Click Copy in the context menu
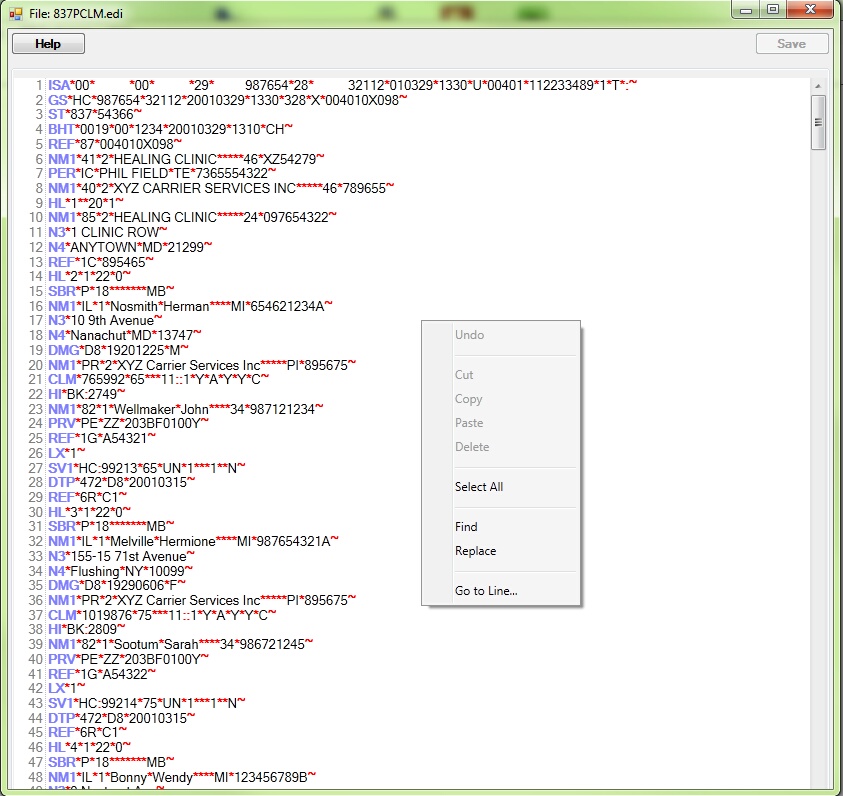Image resolution: width=843 pixels, height=796 pixels. [462, 399]
